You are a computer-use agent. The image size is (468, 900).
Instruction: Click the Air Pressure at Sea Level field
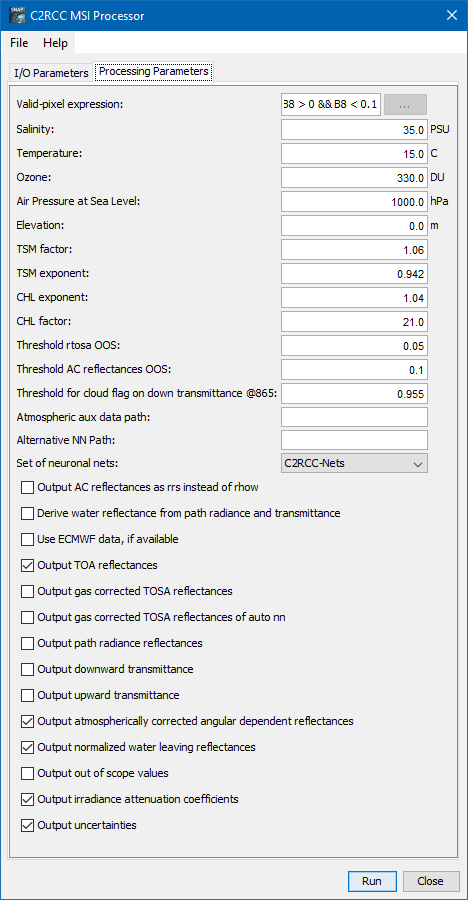pos(354,201)
